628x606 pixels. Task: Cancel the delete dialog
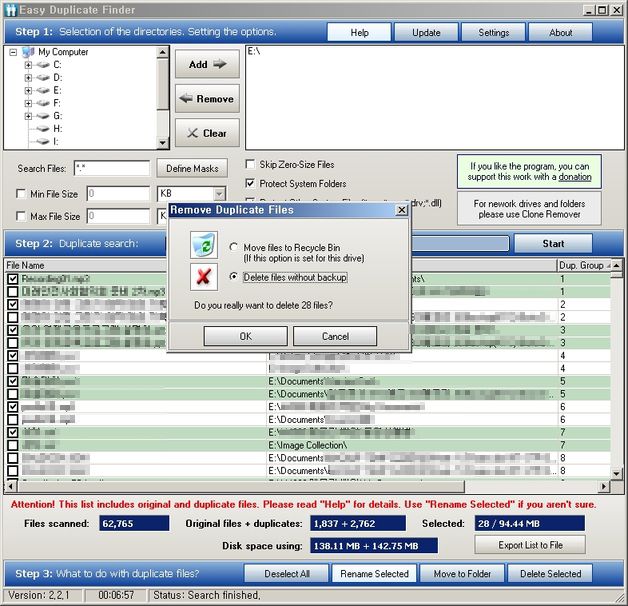pyautogui.click(x=335, y=336)
